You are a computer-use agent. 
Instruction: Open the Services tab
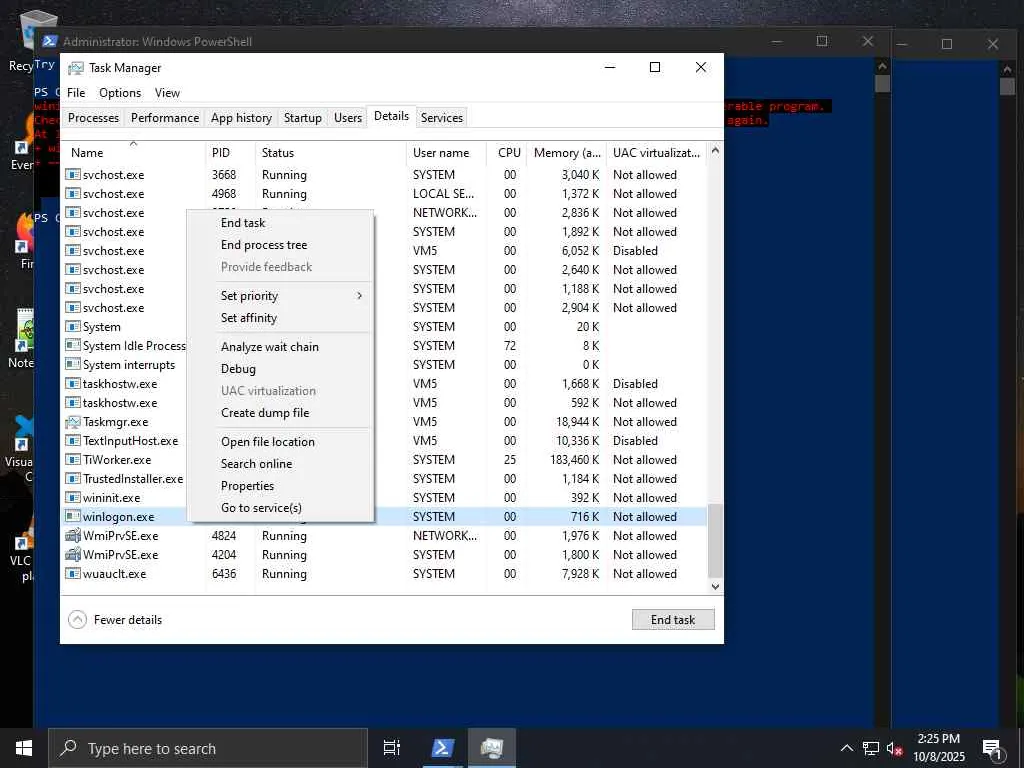pos(441,118)
